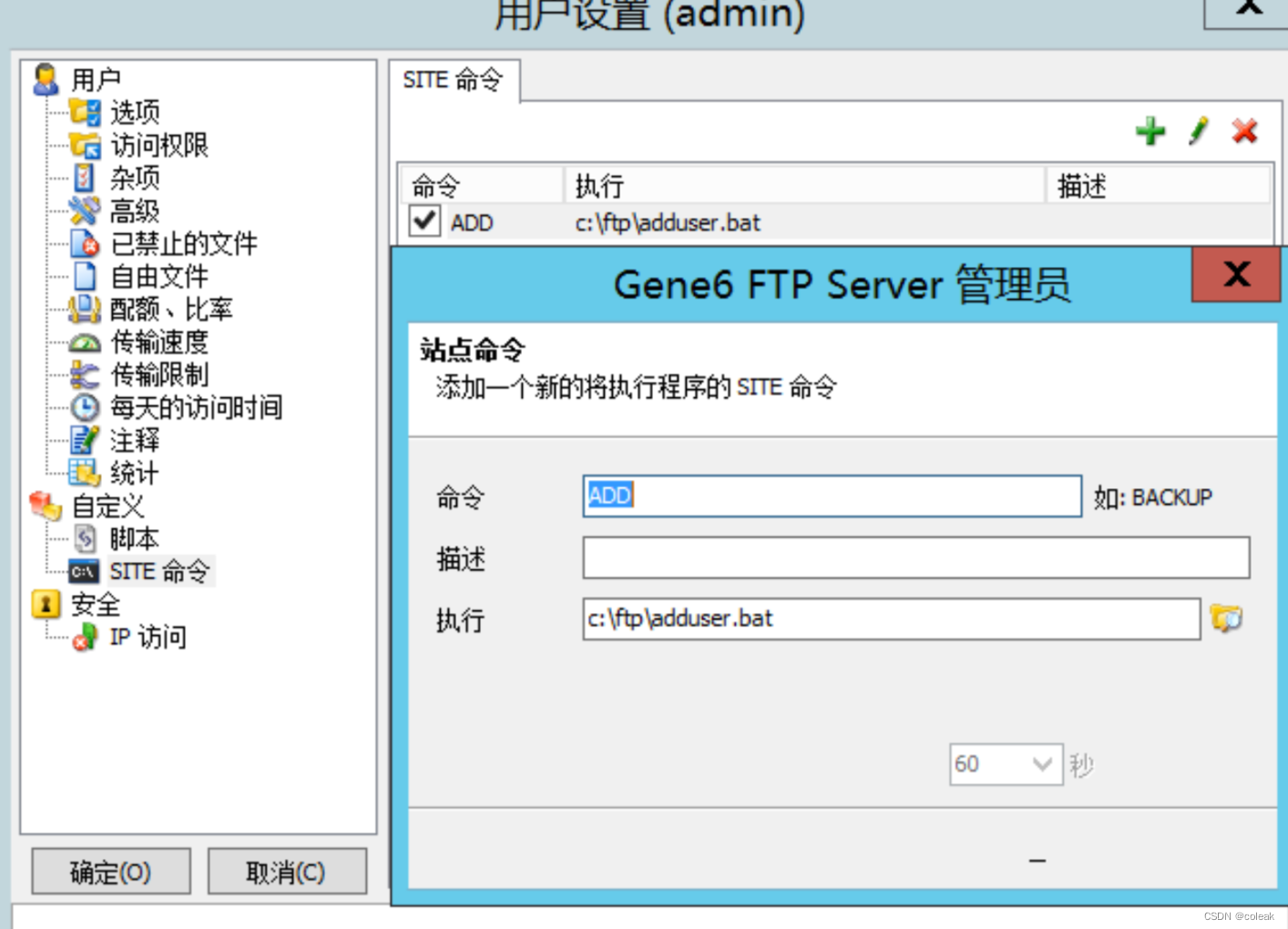Uncheck the ADD command checkbox

(424, 220)
